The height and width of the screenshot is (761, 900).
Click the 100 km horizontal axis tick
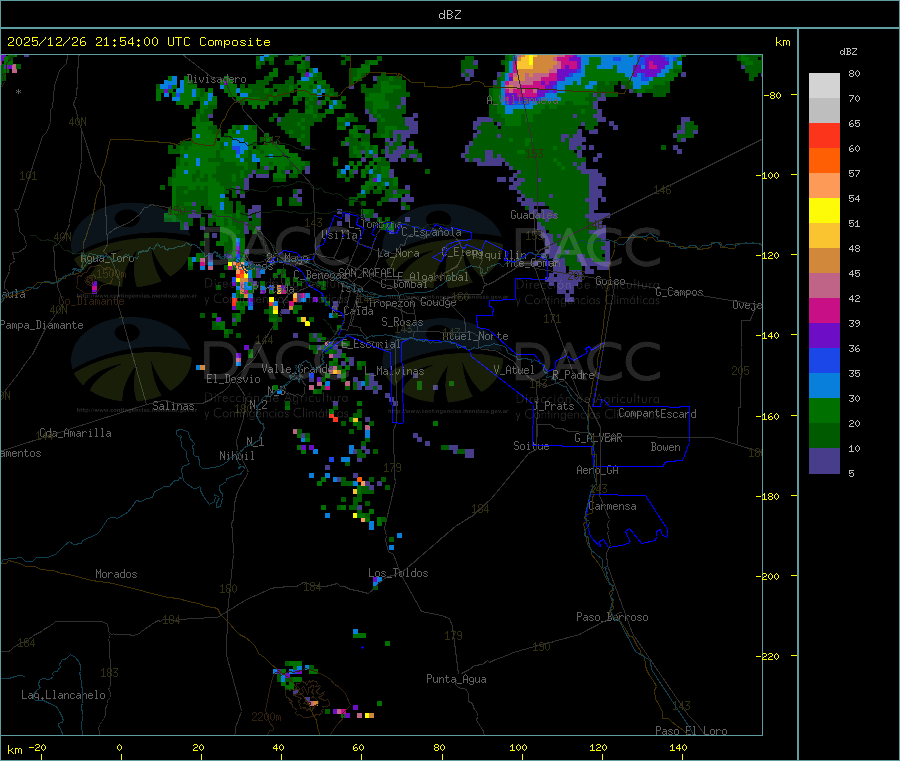pyautogui.click(x=518, y=747)
